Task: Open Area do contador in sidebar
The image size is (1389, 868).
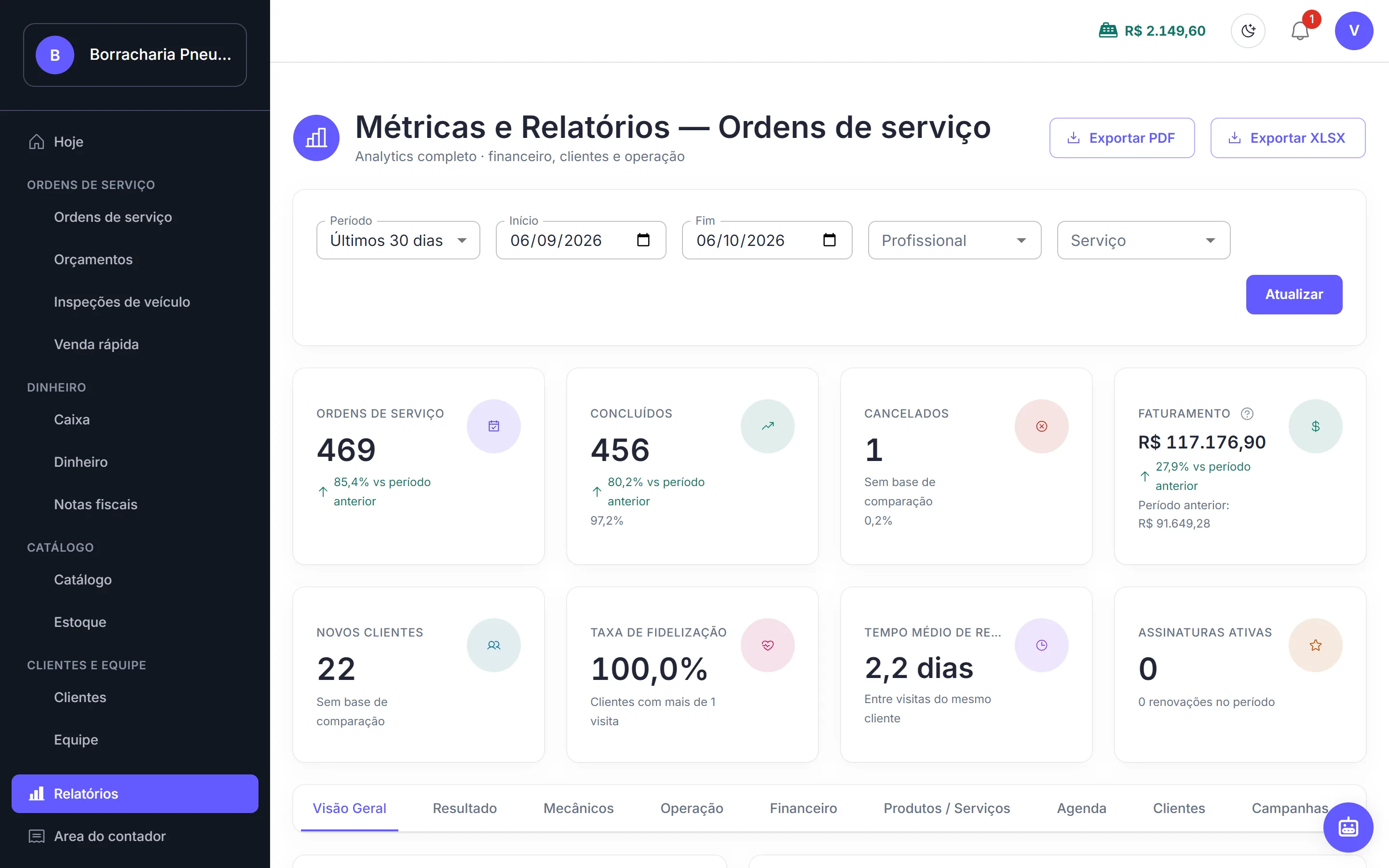Action: [x=135, y=836]
